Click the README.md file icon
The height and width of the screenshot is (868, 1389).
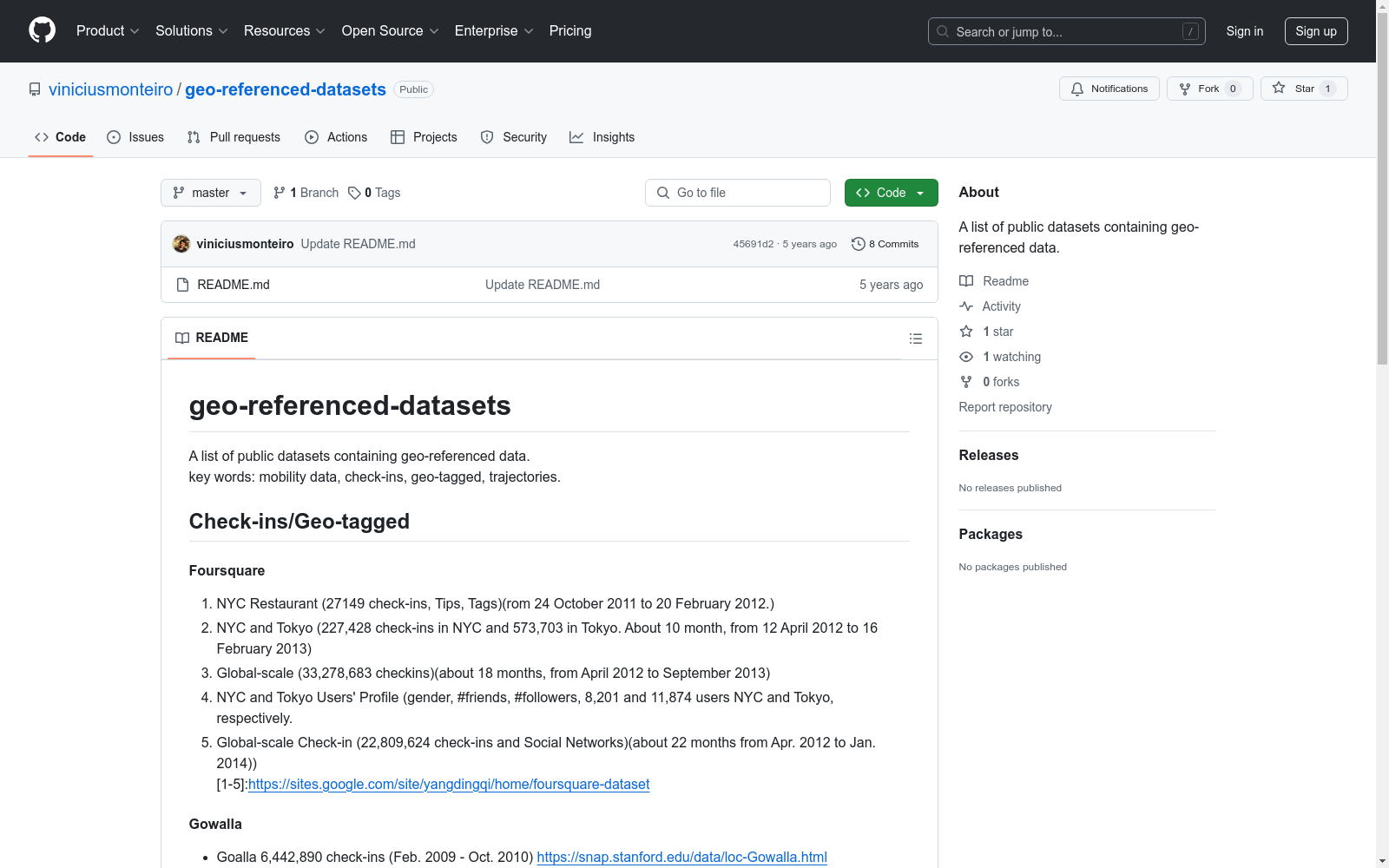182,285
